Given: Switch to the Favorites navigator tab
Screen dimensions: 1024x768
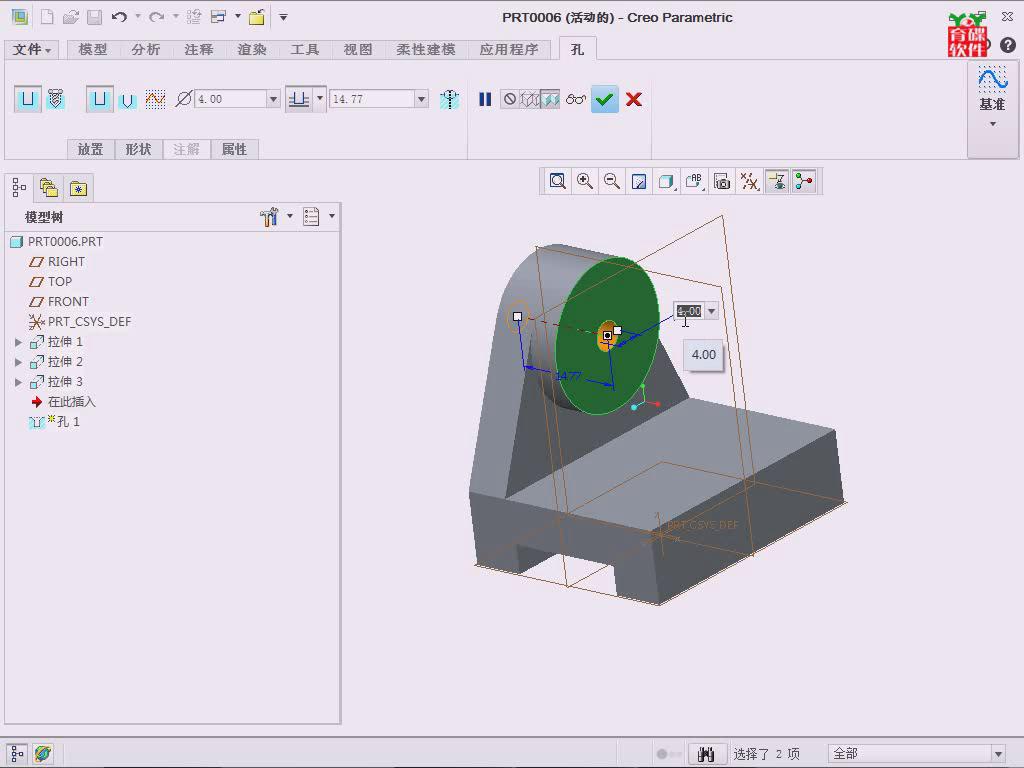Looking at the screenshot, I should (79, 189).
